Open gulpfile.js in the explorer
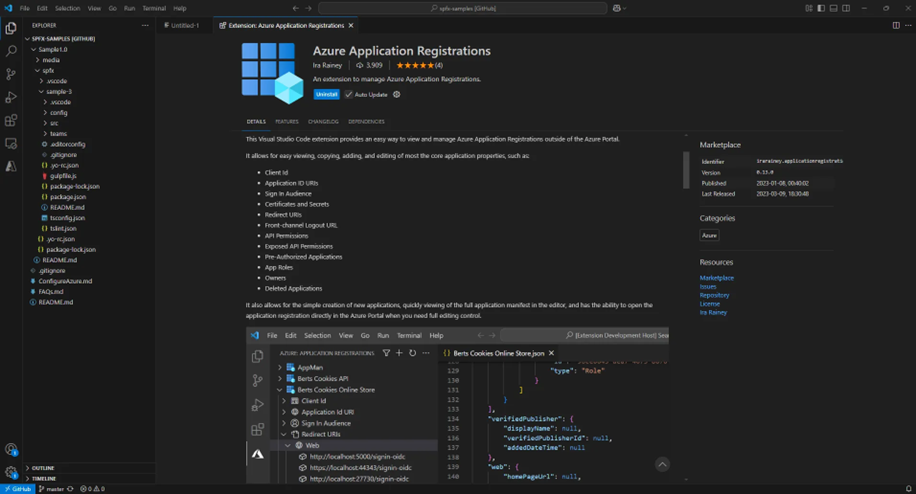 point(63,176)
